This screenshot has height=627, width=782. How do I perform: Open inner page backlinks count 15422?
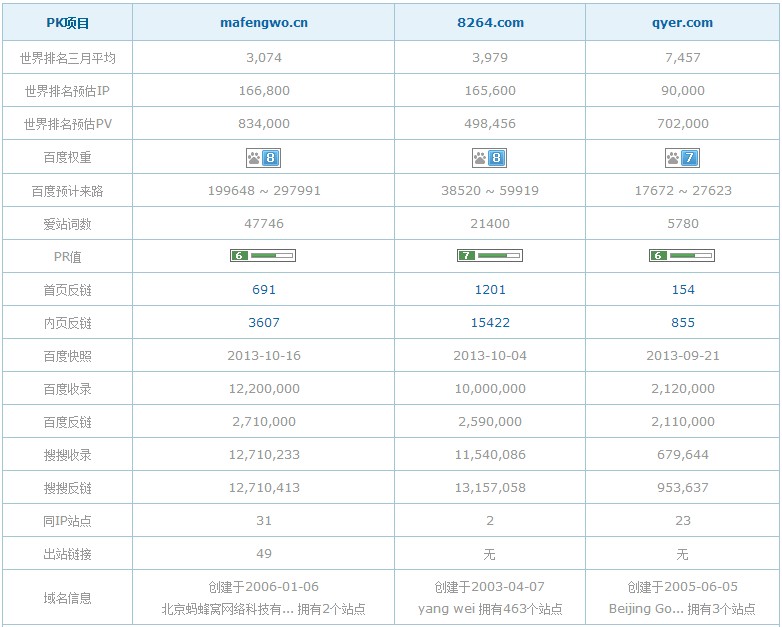[x=490, y=322]
